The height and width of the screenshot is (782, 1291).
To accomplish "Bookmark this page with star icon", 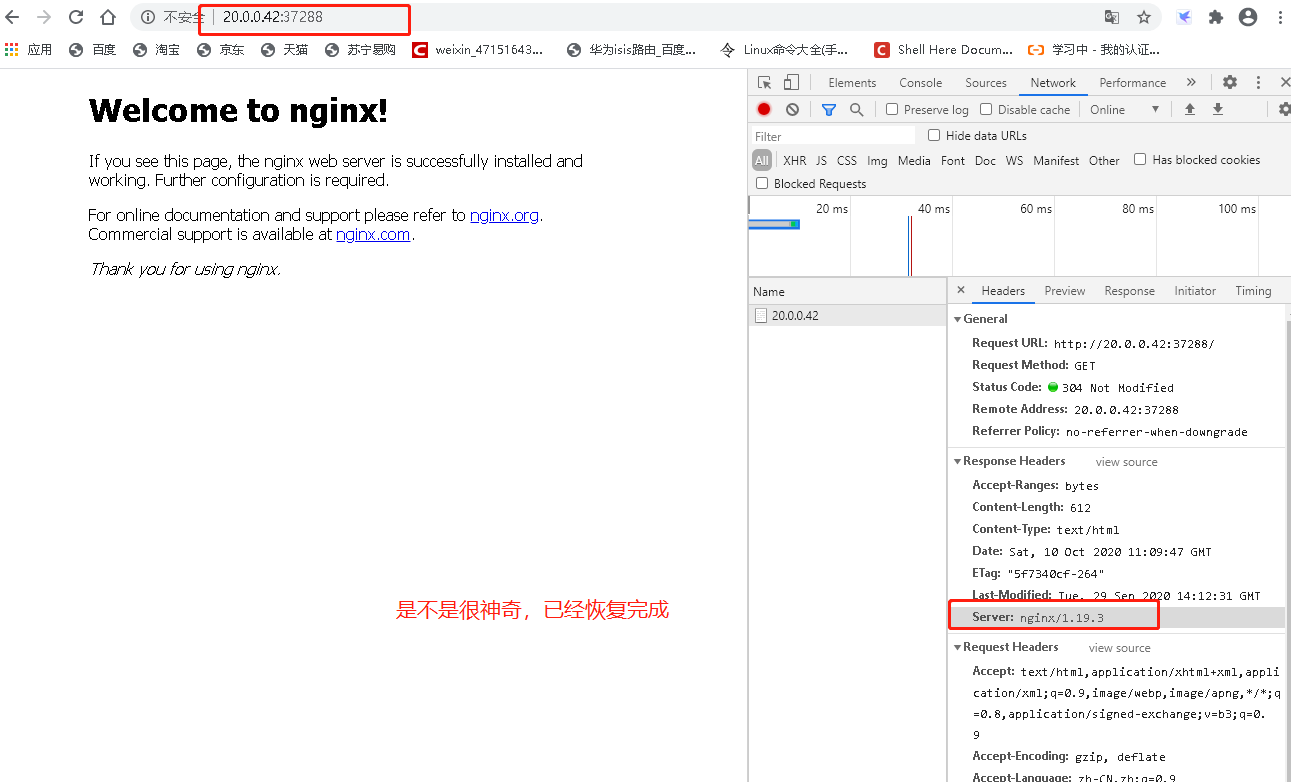I will (x=1144, y=17).
